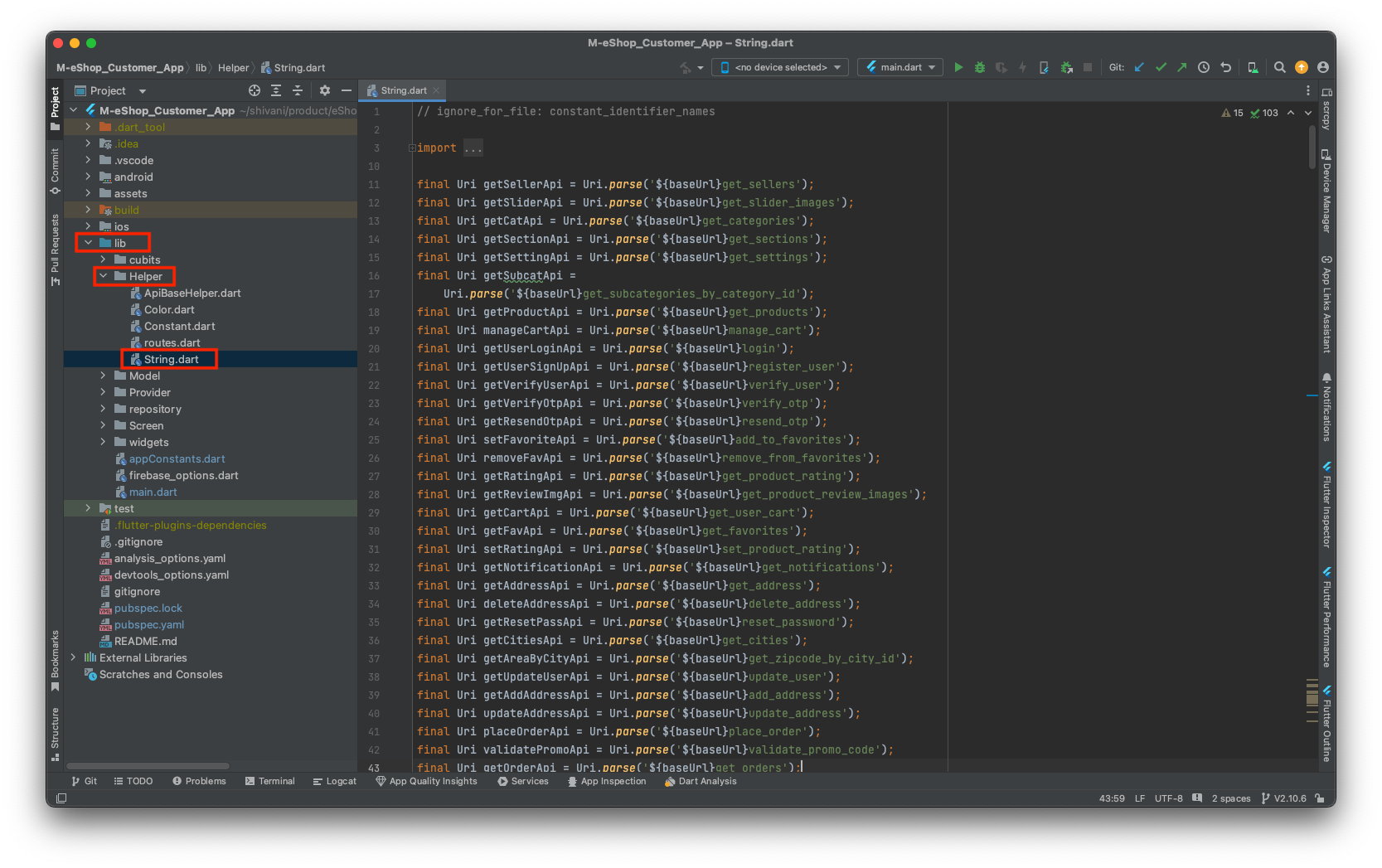This screenshot has height=868, width=1382.
Task: Hide the Project panel with the minus icon
Action: click(x=347, y=90)
